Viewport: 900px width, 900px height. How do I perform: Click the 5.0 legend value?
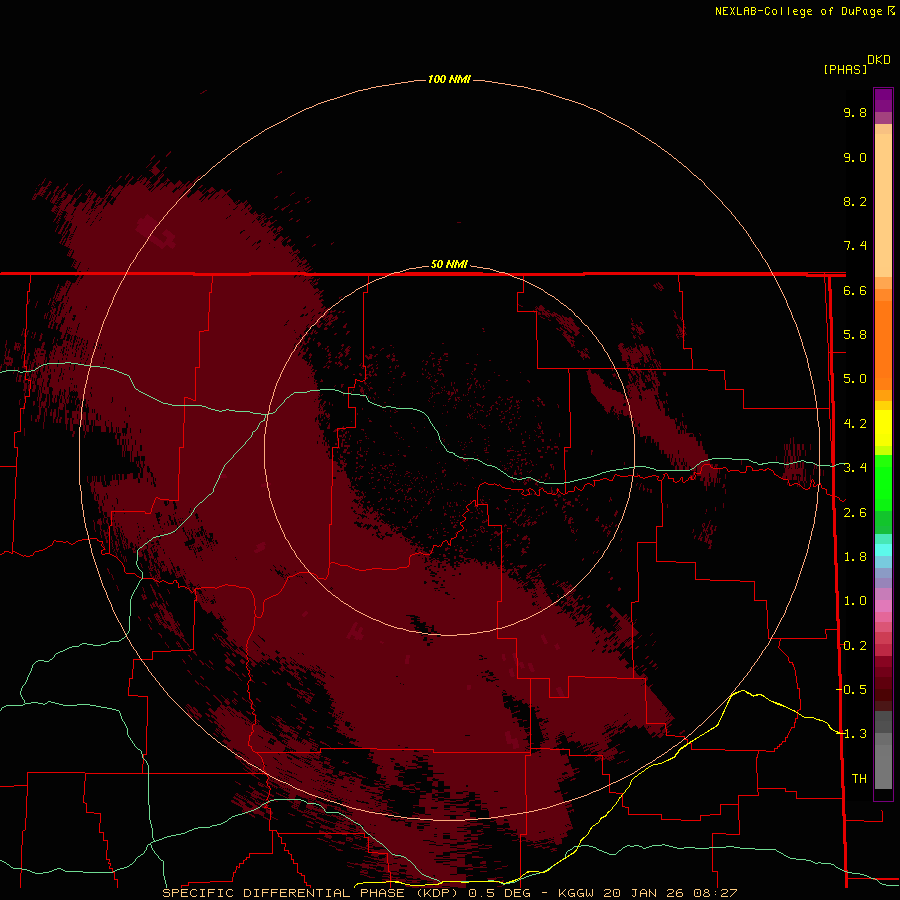pyautogui.click(x=855, y=379)
